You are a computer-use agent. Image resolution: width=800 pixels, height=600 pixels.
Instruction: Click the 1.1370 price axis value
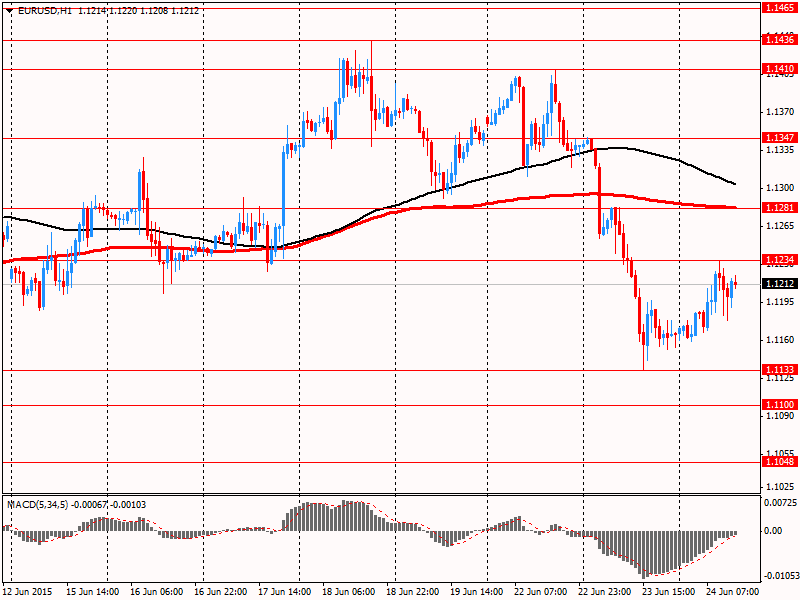[780, 112]
